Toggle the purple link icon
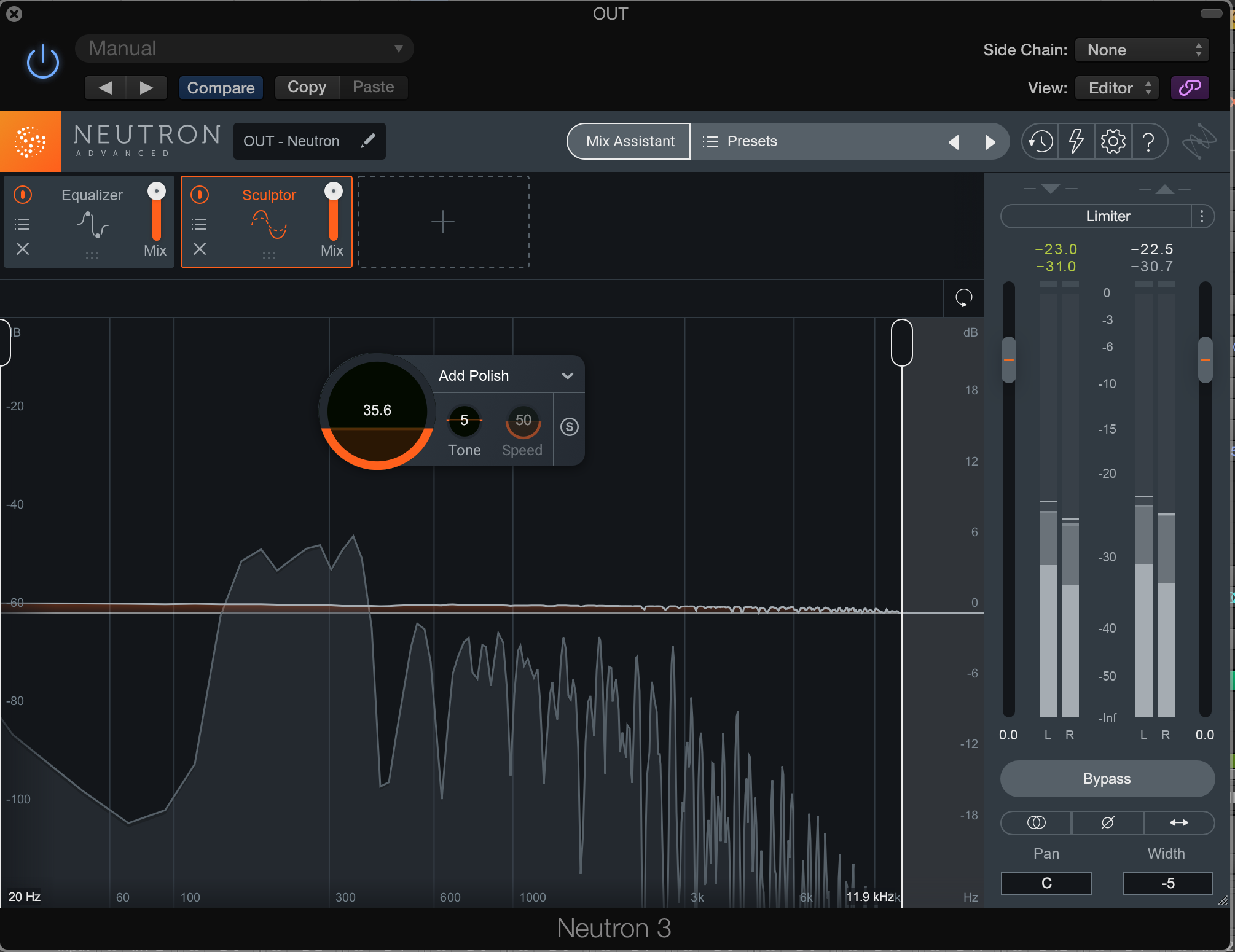Screen dimensions: 1235x952 (x=1190, y=88)
